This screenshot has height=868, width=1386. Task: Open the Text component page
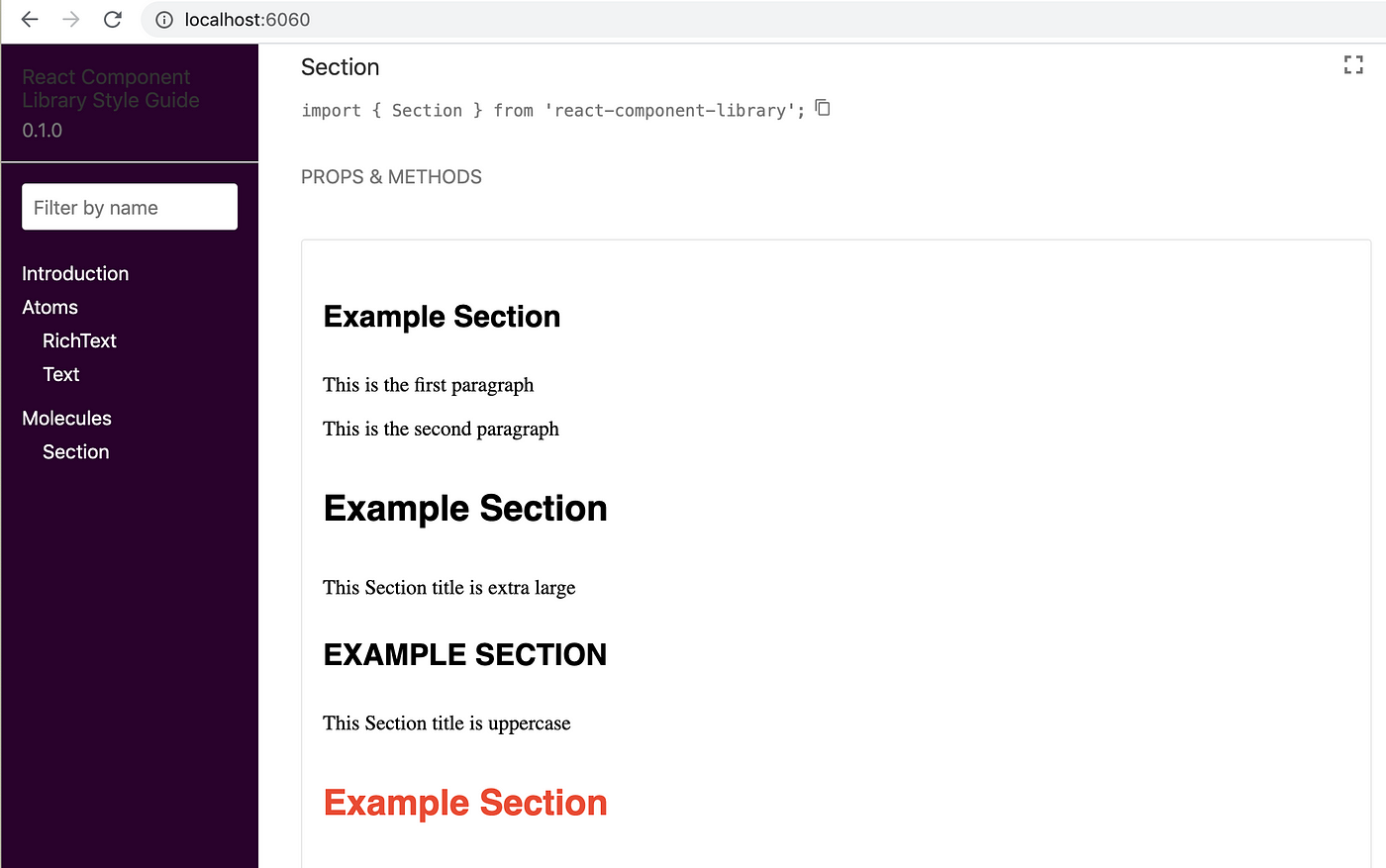click(x=60, y=374)
